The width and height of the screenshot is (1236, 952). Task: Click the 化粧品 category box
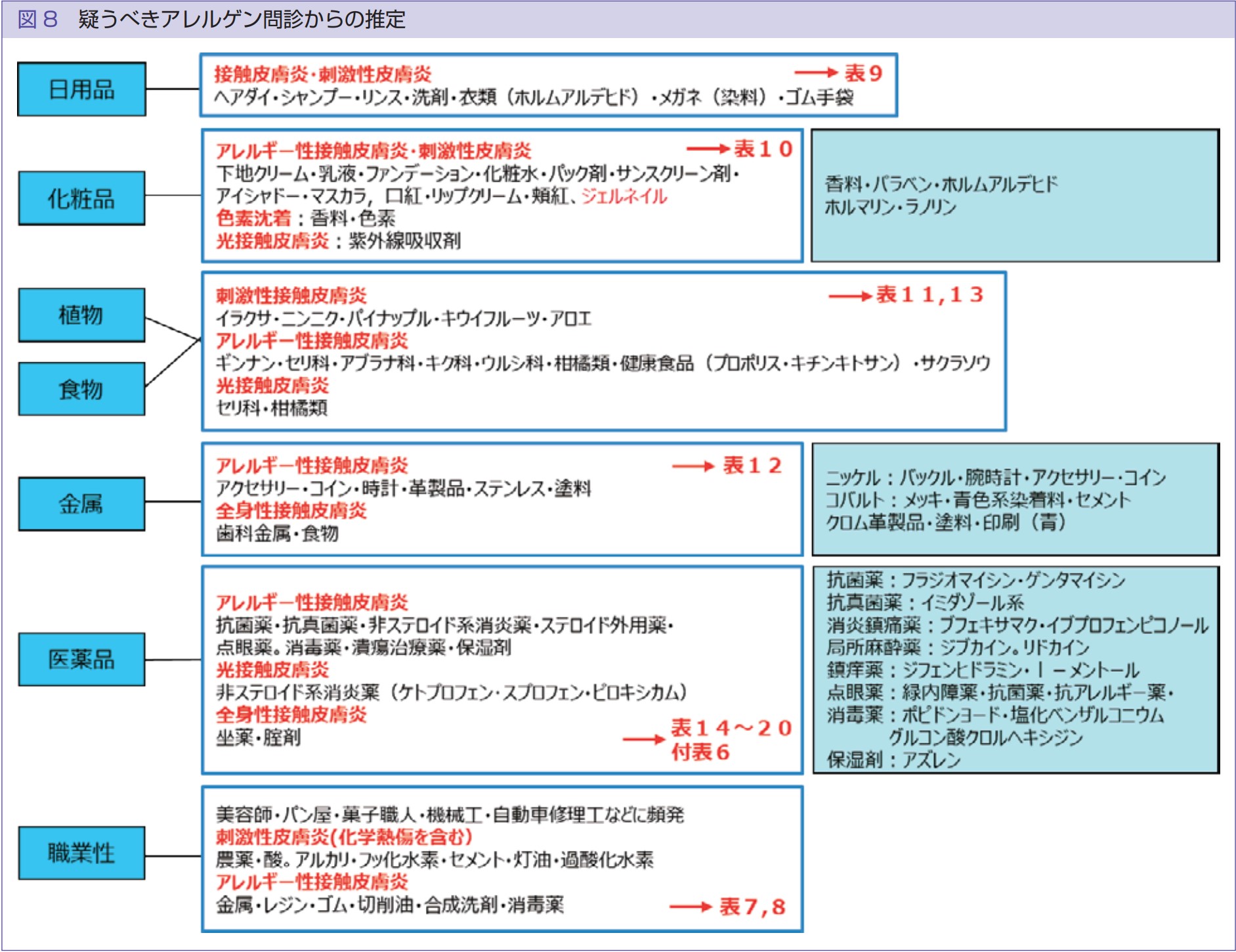click(x=81, y=198)
